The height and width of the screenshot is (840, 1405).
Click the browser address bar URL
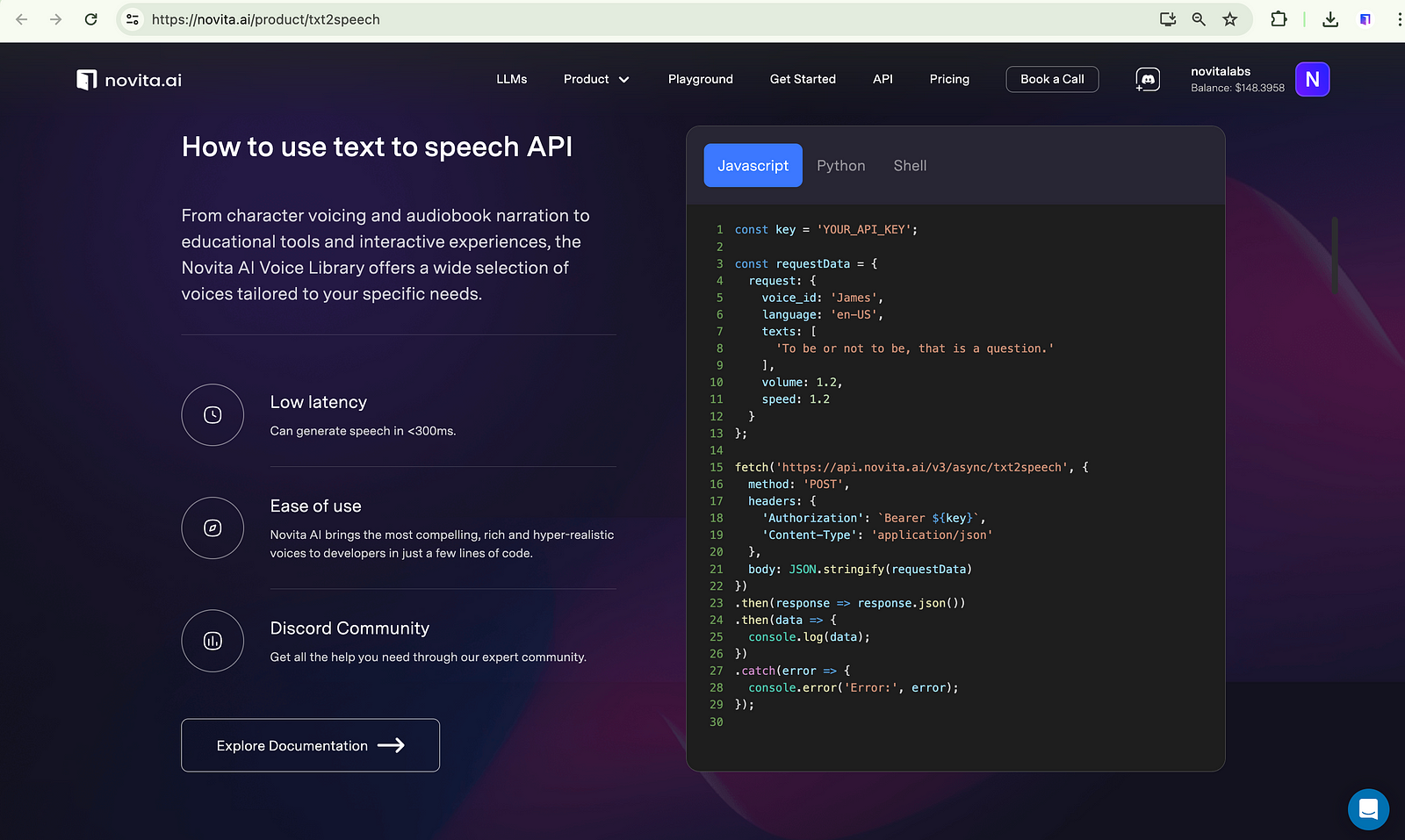(265, 19)
